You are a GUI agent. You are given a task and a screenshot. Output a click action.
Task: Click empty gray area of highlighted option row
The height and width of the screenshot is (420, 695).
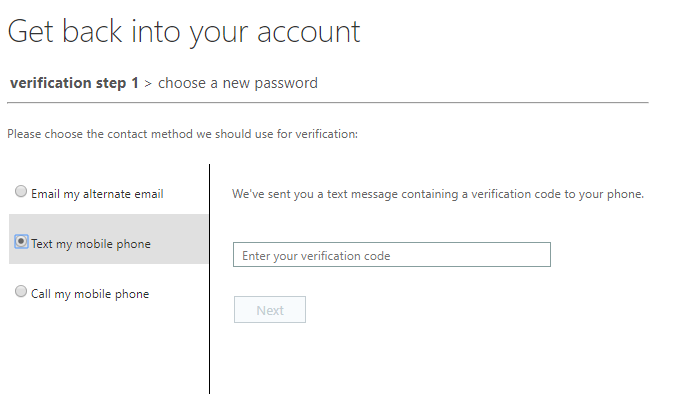[x=180, y=239]
